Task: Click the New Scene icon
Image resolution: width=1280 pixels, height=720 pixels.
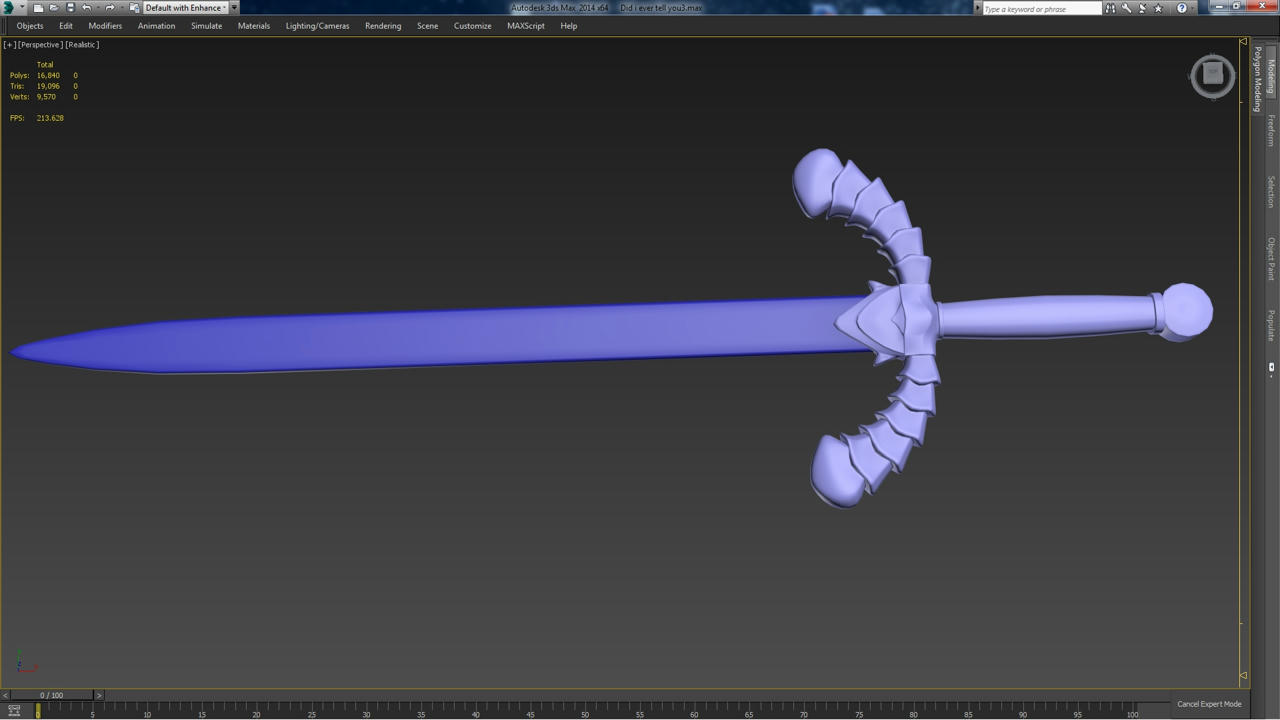Action: [38, 8]
